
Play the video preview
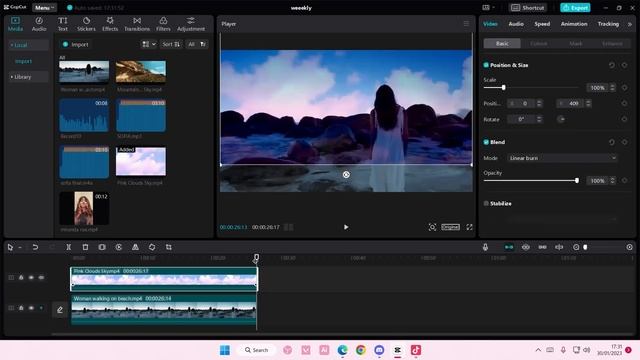346,227
